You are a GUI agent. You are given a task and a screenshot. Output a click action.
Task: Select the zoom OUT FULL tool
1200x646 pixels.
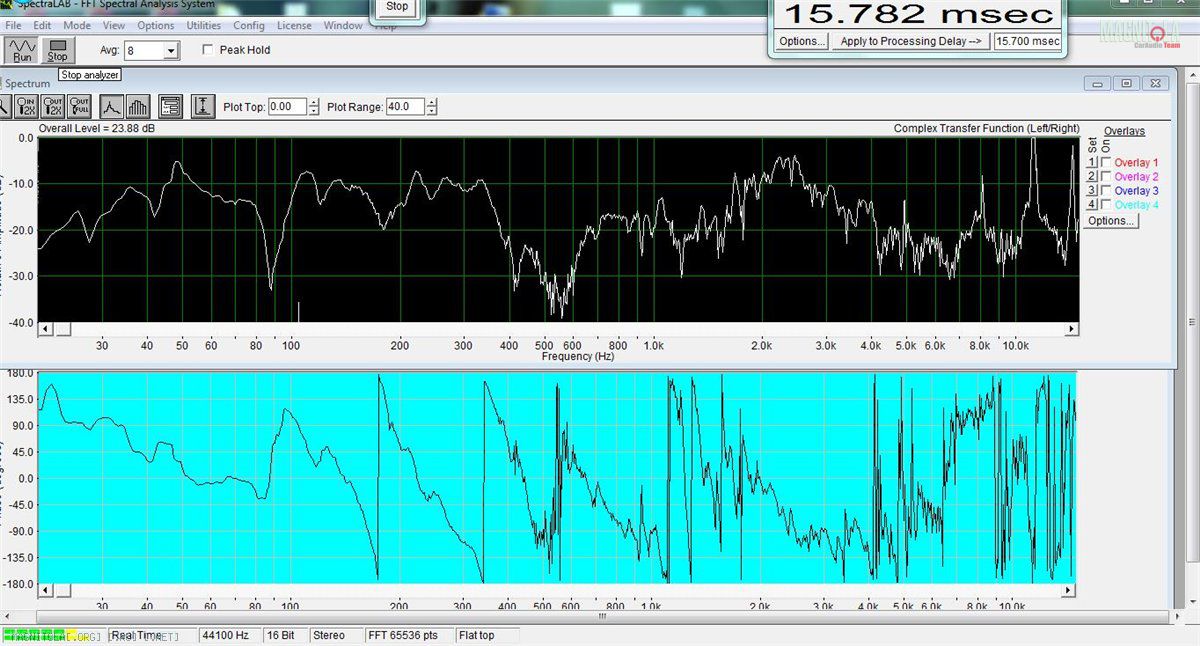pos(80,106)
